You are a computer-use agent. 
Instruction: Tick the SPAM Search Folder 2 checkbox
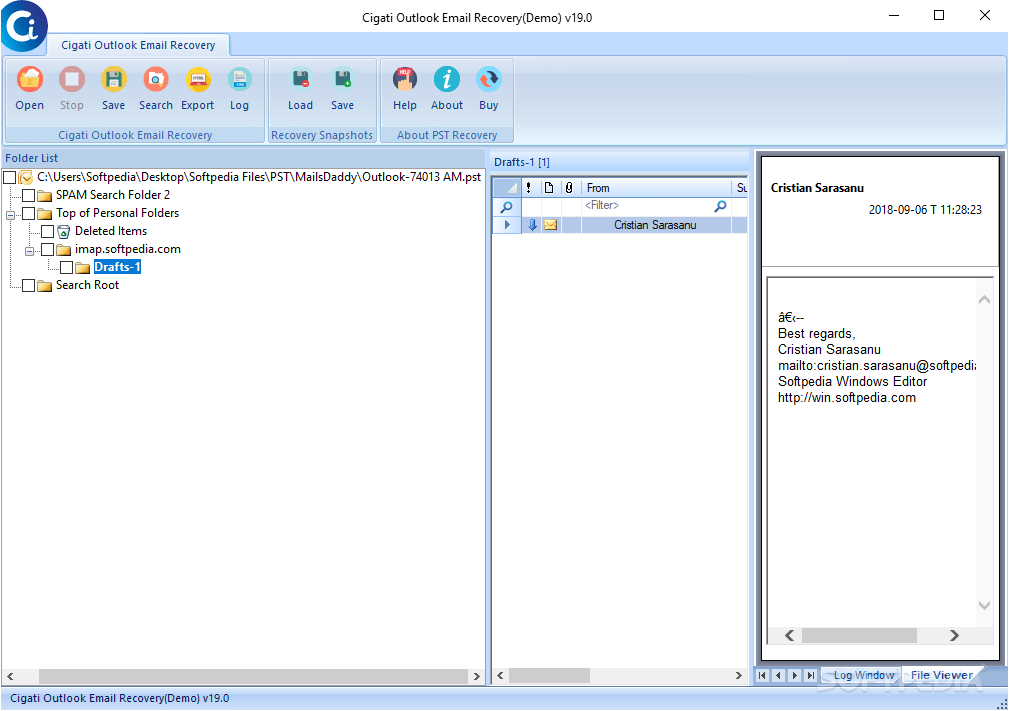point(28,195)
